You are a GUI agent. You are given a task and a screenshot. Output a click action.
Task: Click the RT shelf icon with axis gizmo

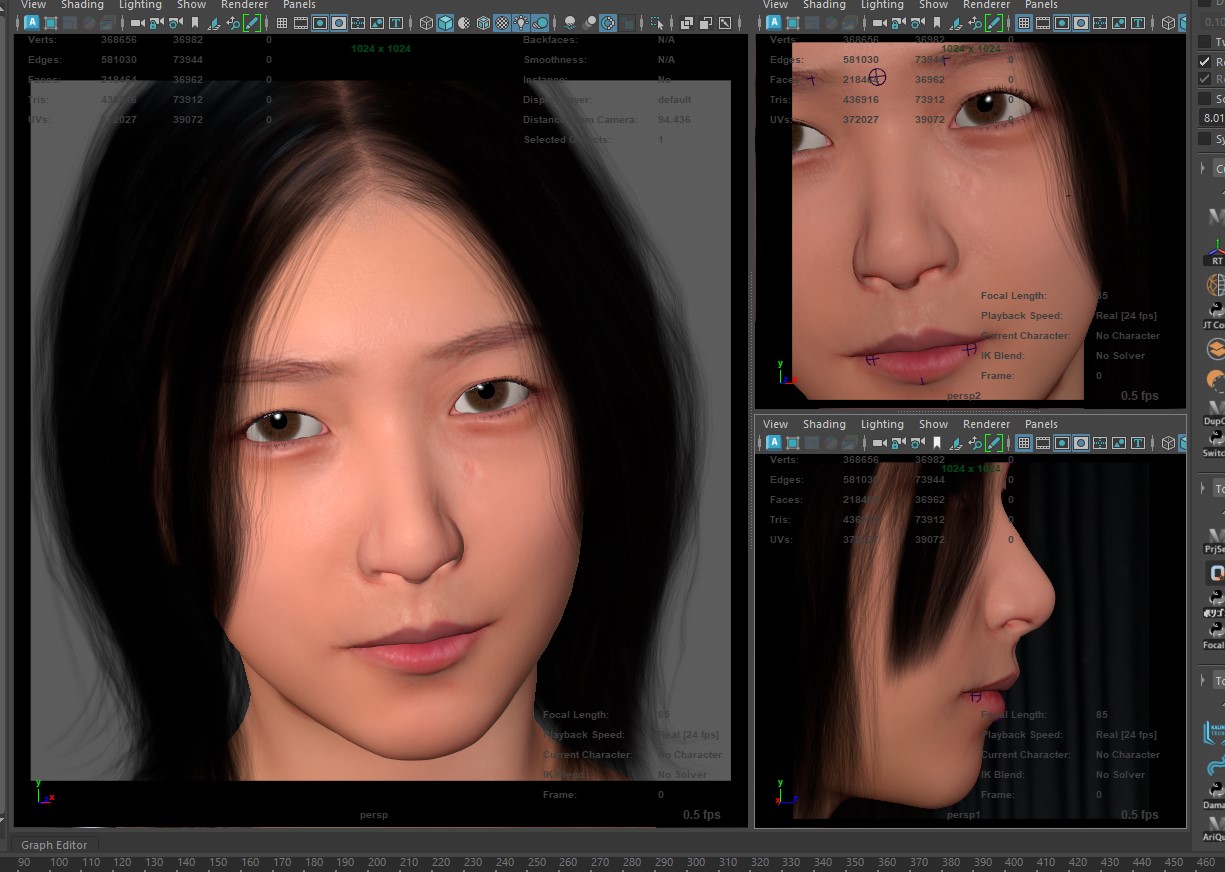point(1216,250)
